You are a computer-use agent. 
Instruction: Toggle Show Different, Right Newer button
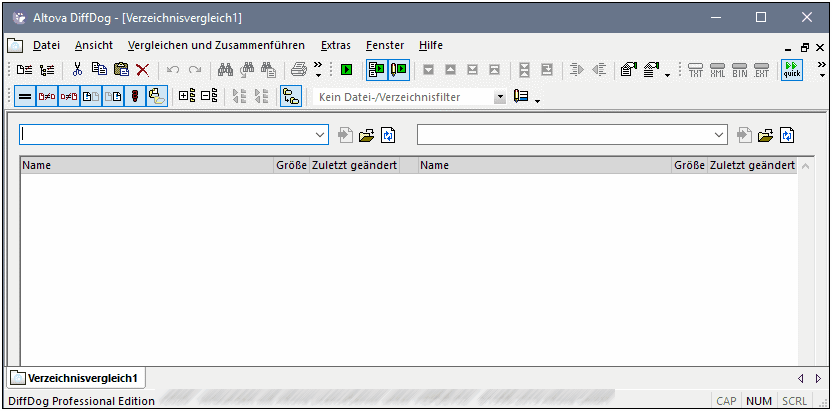coord(69,97)
